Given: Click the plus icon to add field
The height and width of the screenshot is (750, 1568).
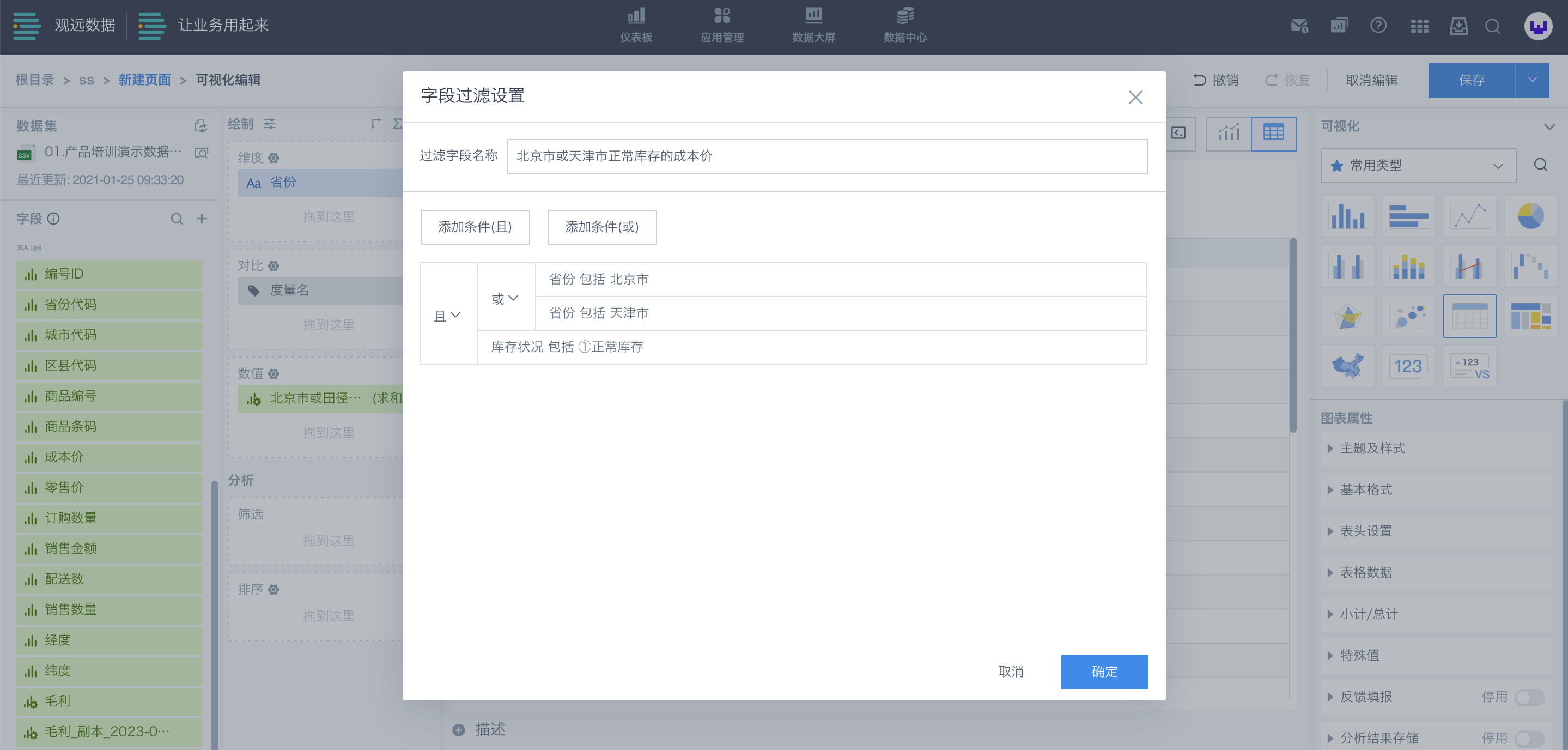Looking at the screenshot, I should click(202, 219).
